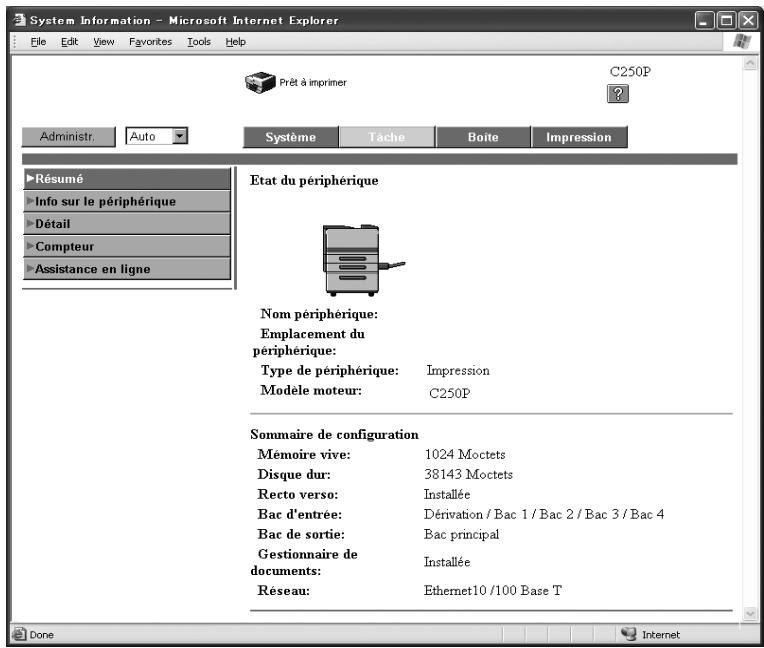Screen dimensions: 764x648
Task: Open the File menu
Action: [x=38, y=42]
